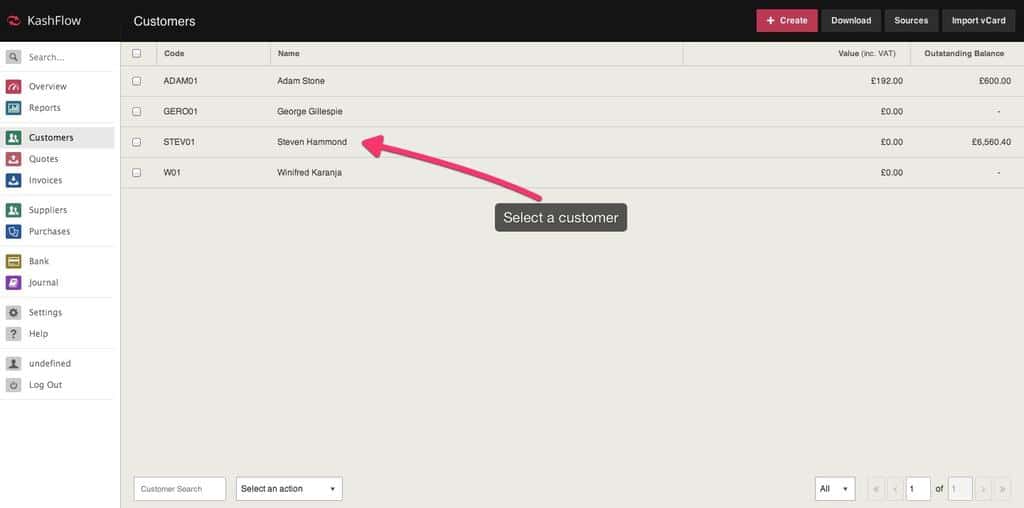Open the "Select an action" dropdown
This screenshot has height=508, width=1024.
(289, 489)
